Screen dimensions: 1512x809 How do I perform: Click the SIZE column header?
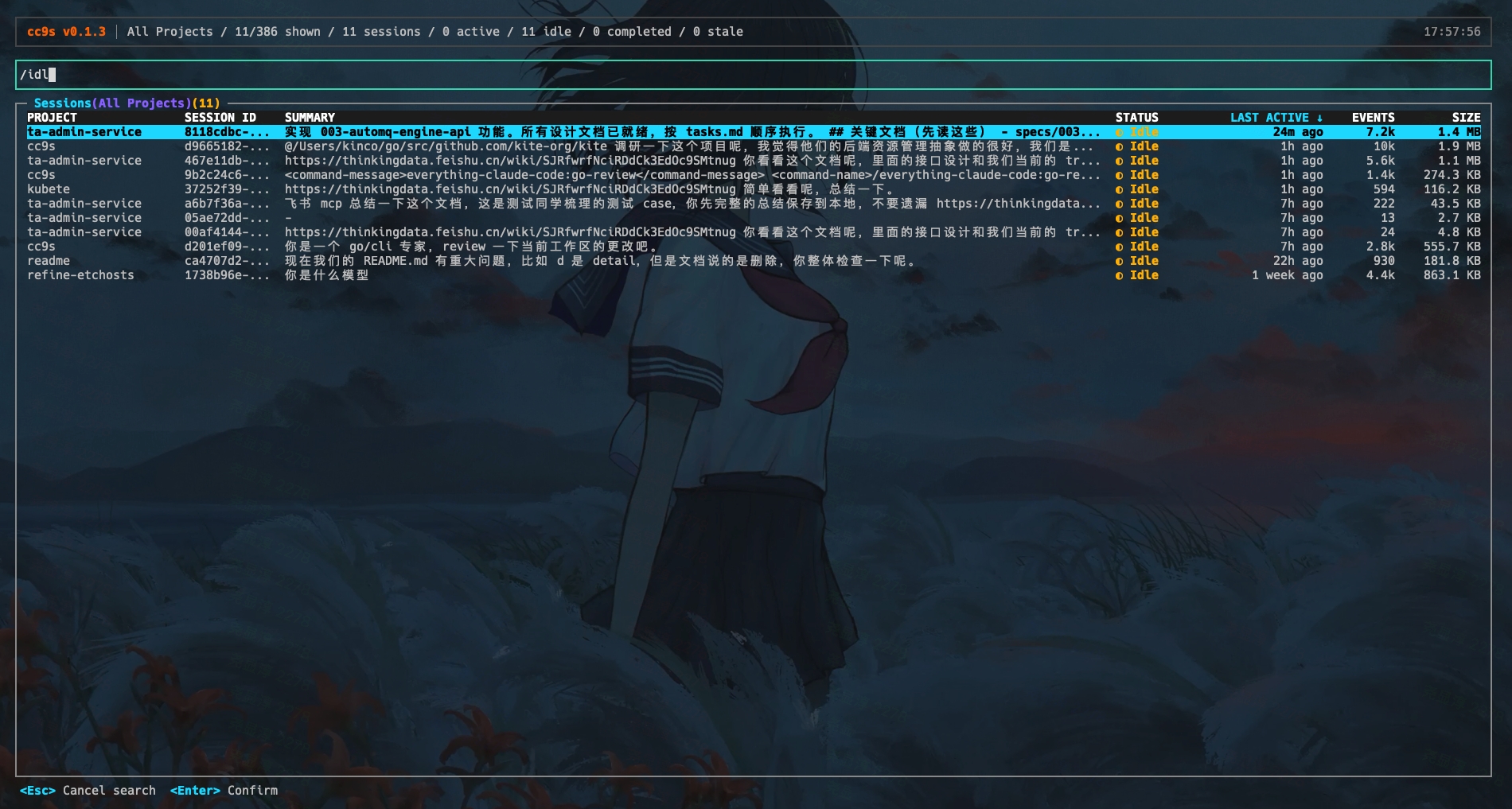tap(1467, 117)
